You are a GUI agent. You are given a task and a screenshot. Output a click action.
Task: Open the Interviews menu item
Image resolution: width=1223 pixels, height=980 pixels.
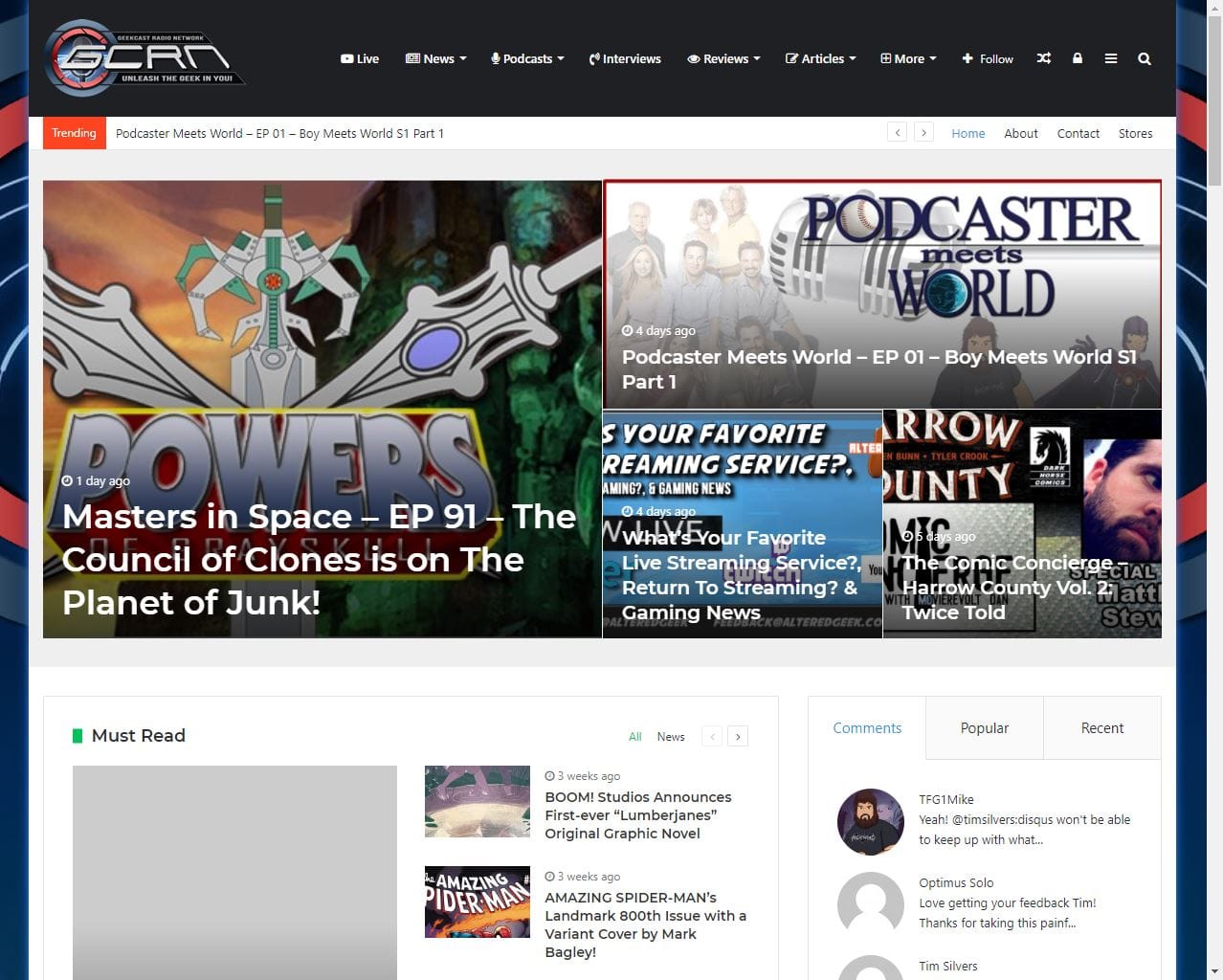pos(625,58)
